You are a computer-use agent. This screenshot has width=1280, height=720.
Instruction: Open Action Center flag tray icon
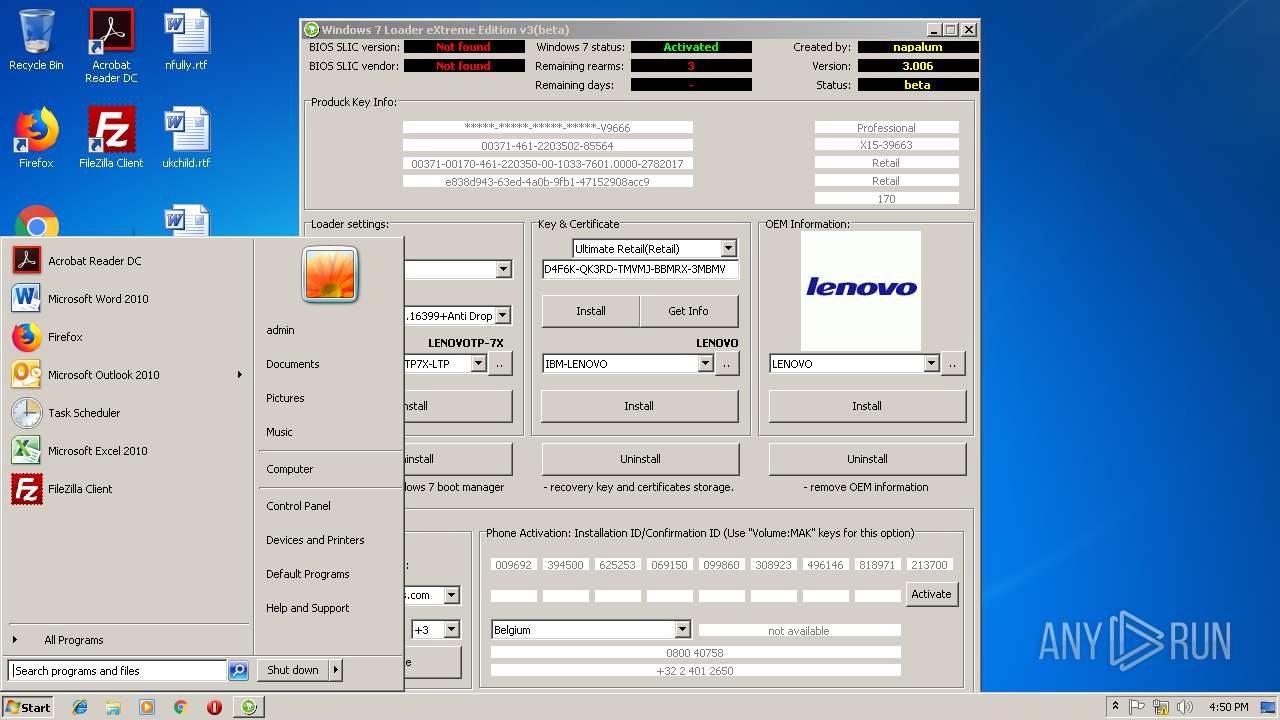pos(1137,707)
